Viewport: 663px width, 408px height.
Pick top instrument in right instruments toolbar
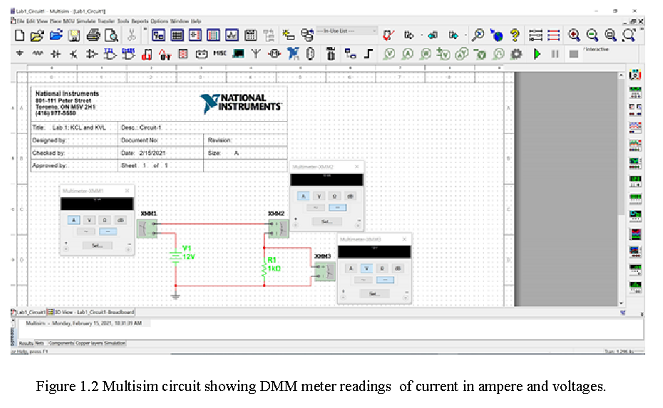635,75
